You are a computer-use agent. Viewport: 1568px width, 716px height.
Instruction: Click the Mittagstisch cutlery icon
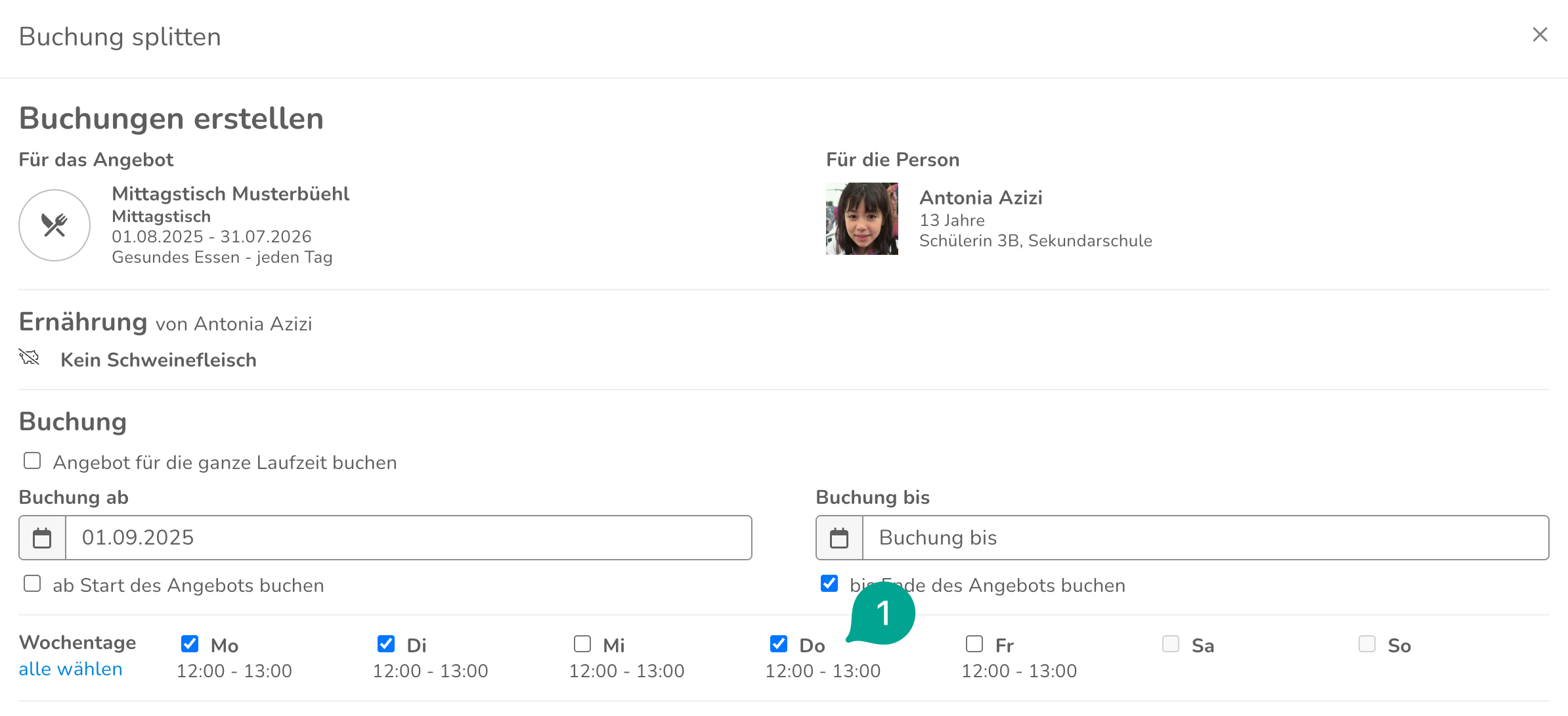pyautogui.click(x=54, y=225)
